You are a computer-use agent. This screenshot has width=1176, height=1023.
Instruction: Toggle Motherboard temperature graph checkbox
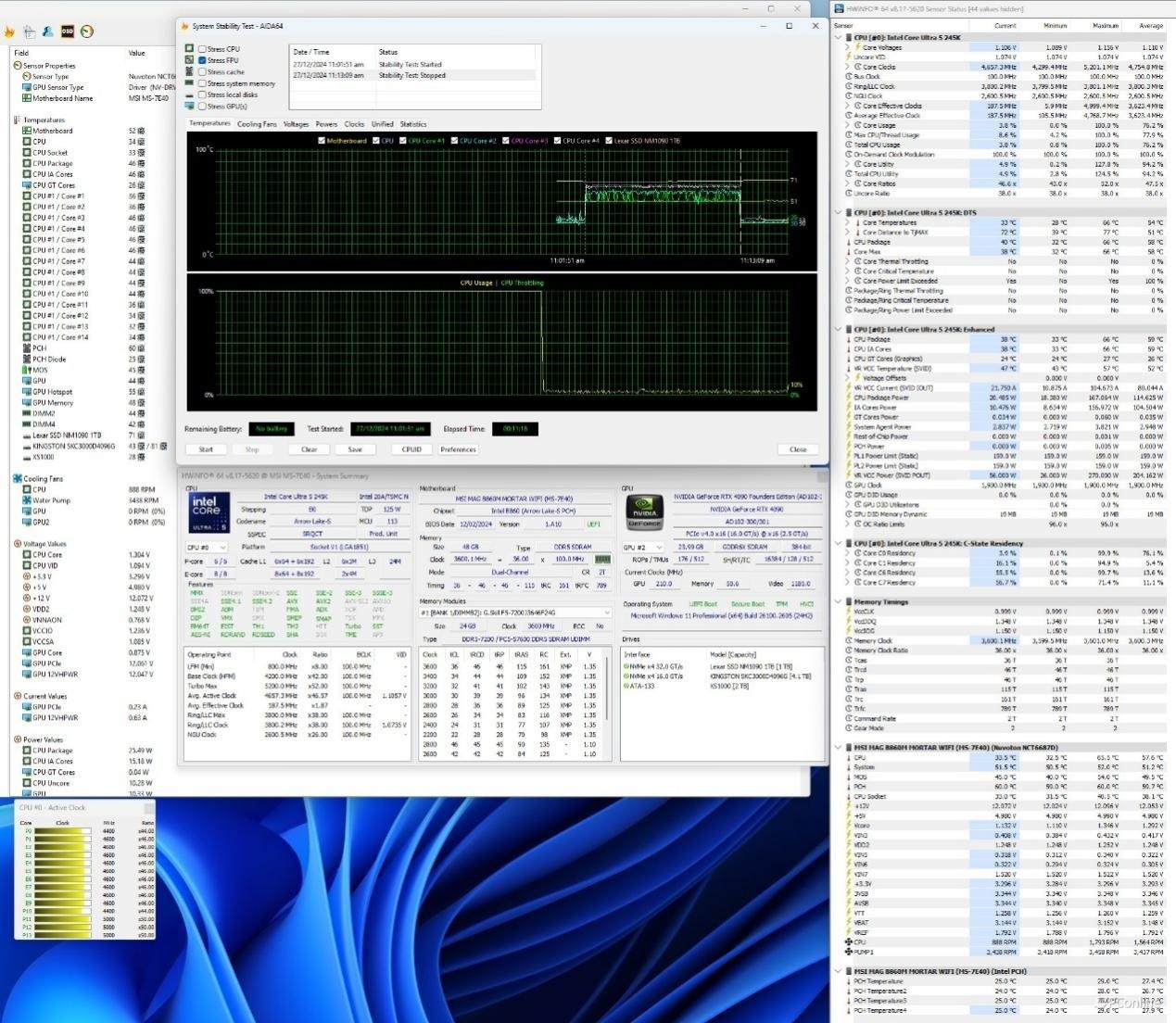pyautogui.click(x=322, y=141)
